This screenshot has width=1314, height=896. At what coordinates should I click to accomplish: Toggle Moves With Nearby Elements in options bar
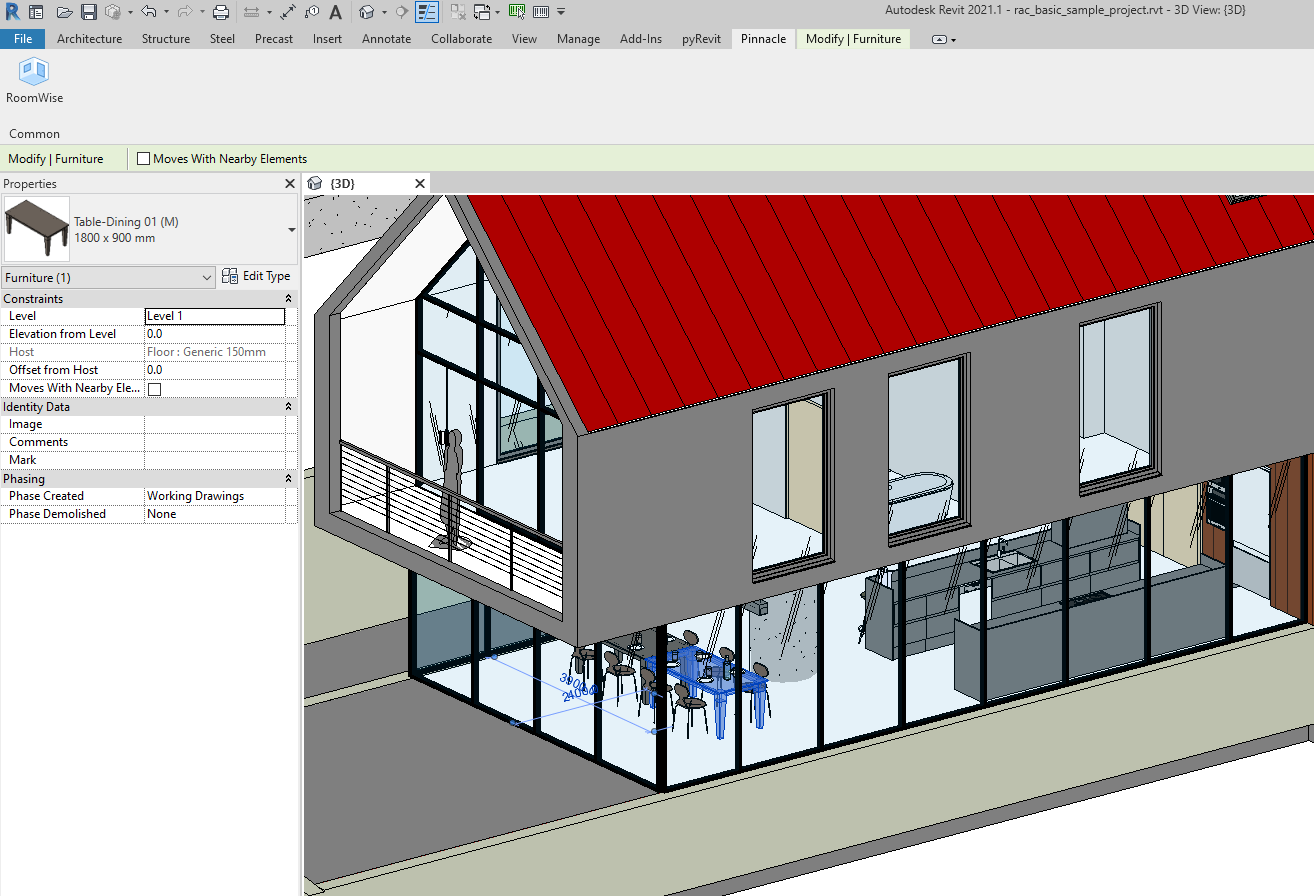[x=143, y=159]
